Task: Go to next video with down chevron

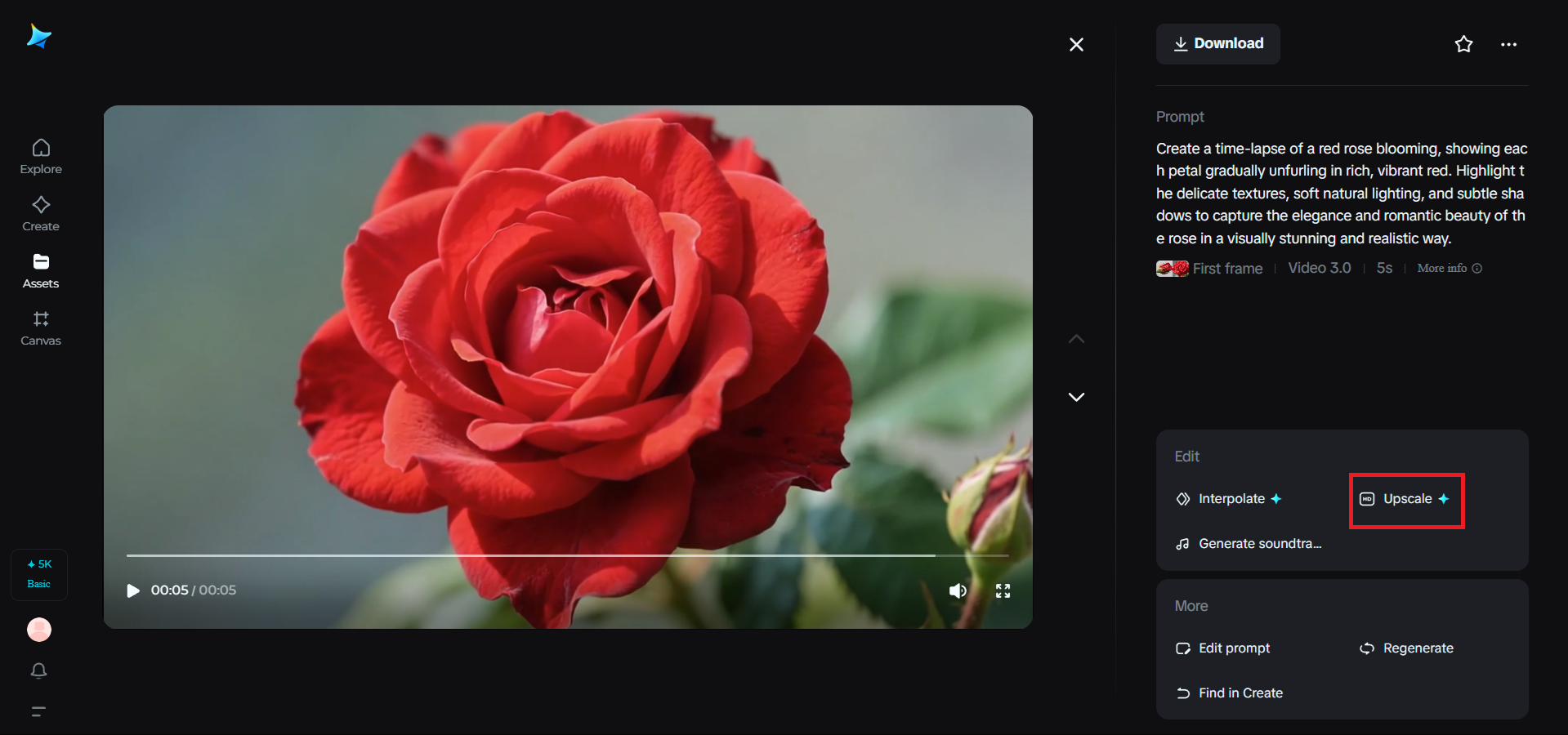Action: click(1077, 397)
